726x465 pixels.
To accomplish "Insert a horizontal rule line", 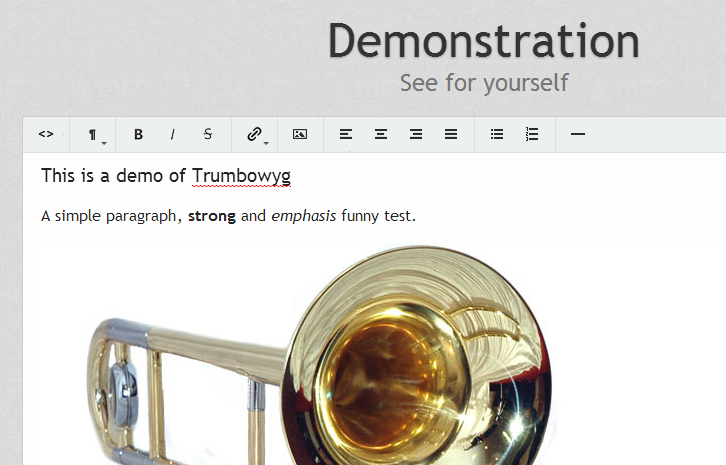I will [x=577, y=134].
